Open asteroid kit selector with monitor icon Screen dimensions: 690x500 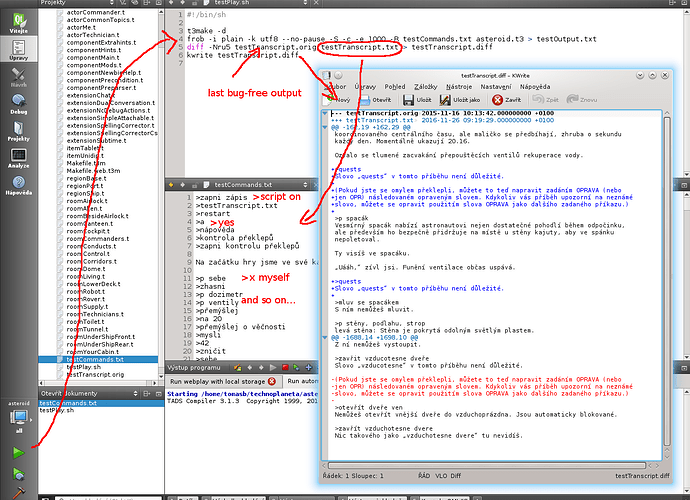point(19,417)
